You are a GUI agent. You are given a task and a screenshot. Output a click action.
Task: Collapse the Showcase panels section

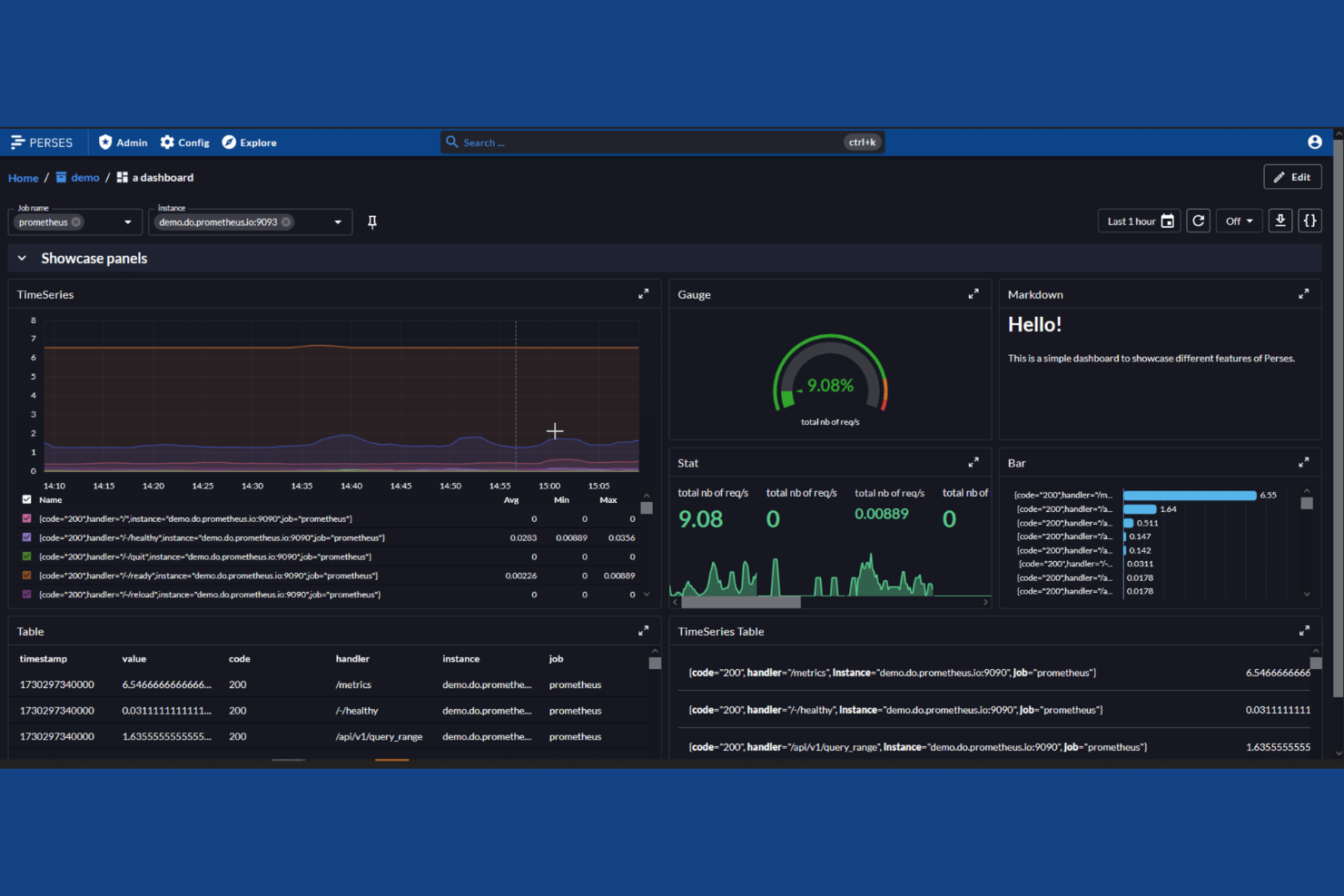pos(22,258)
